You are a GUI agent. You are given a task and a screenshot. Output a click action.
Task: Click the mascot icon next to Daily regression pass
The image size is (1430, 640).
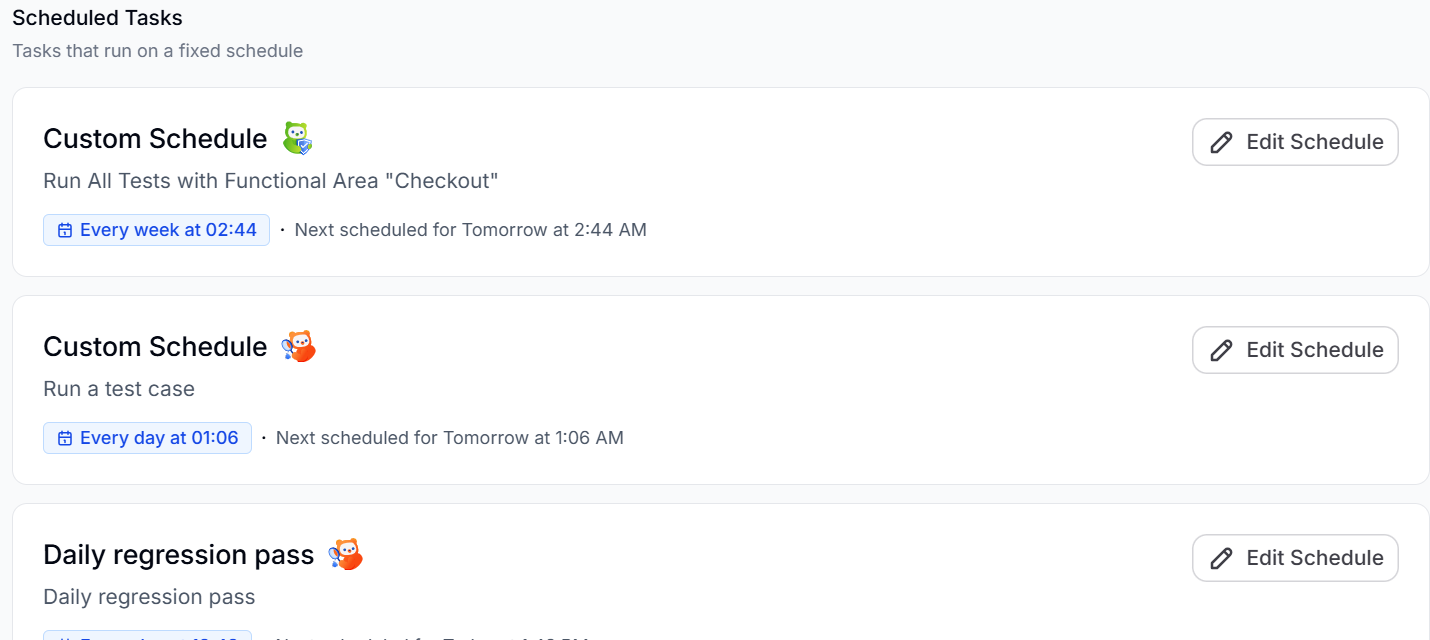coord(346,554)
